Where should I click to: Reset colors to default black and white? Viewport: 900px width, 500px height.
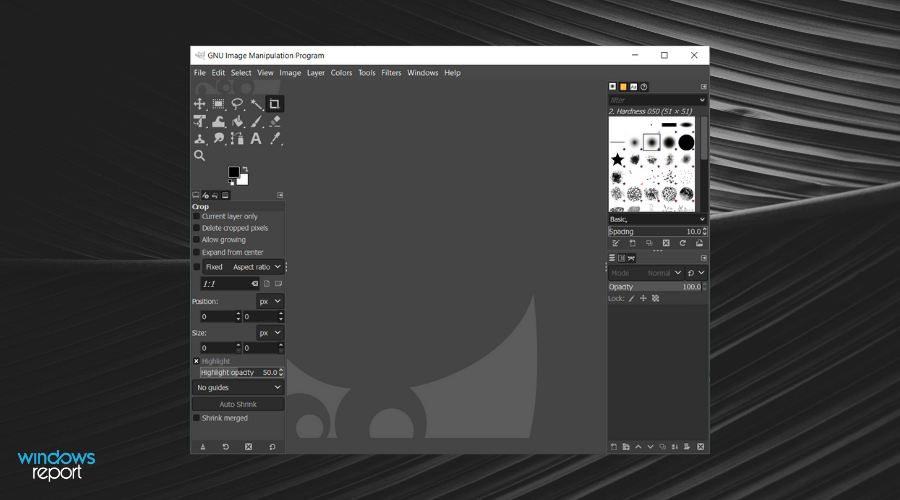231,183
